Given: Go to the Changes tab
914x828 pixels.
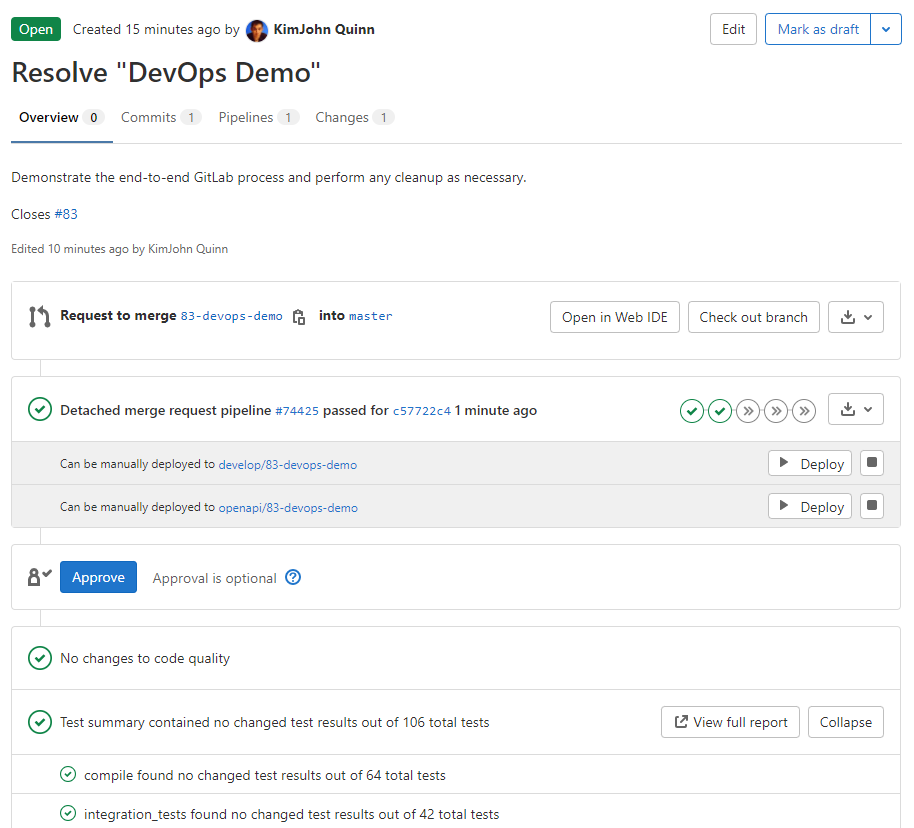Looking at the screenshot, I should click(x=354, y=118).
